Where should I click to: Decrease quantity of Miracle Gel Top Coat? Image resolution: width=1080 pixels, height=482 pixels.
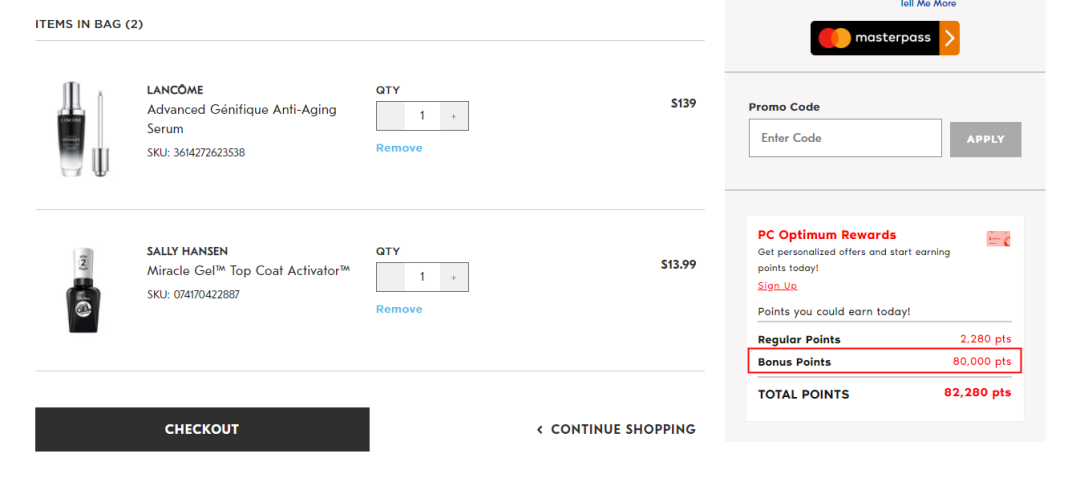391,277
